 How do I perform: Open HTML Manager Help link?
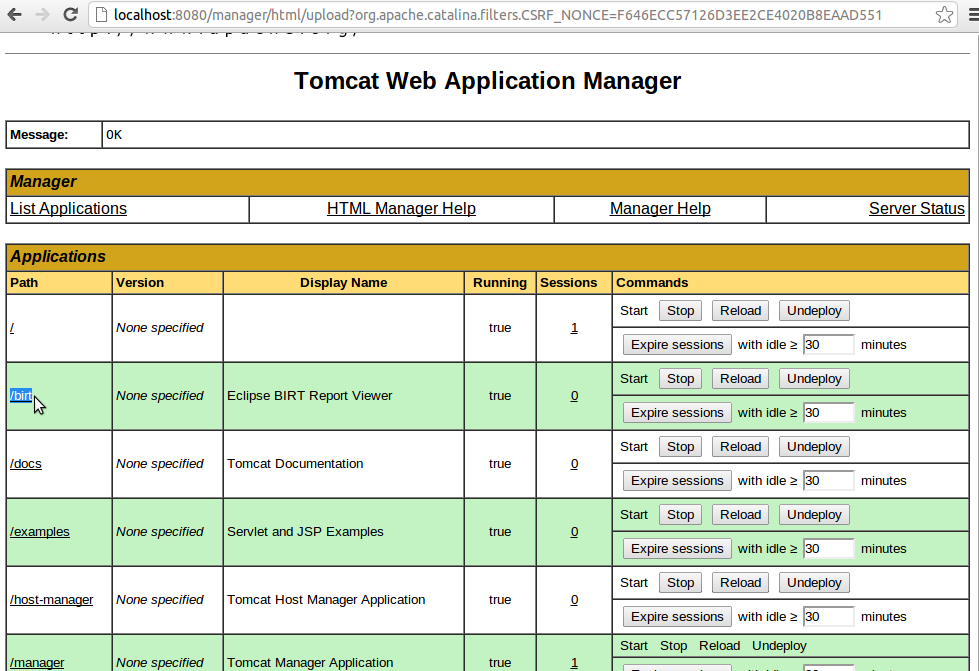401,209
